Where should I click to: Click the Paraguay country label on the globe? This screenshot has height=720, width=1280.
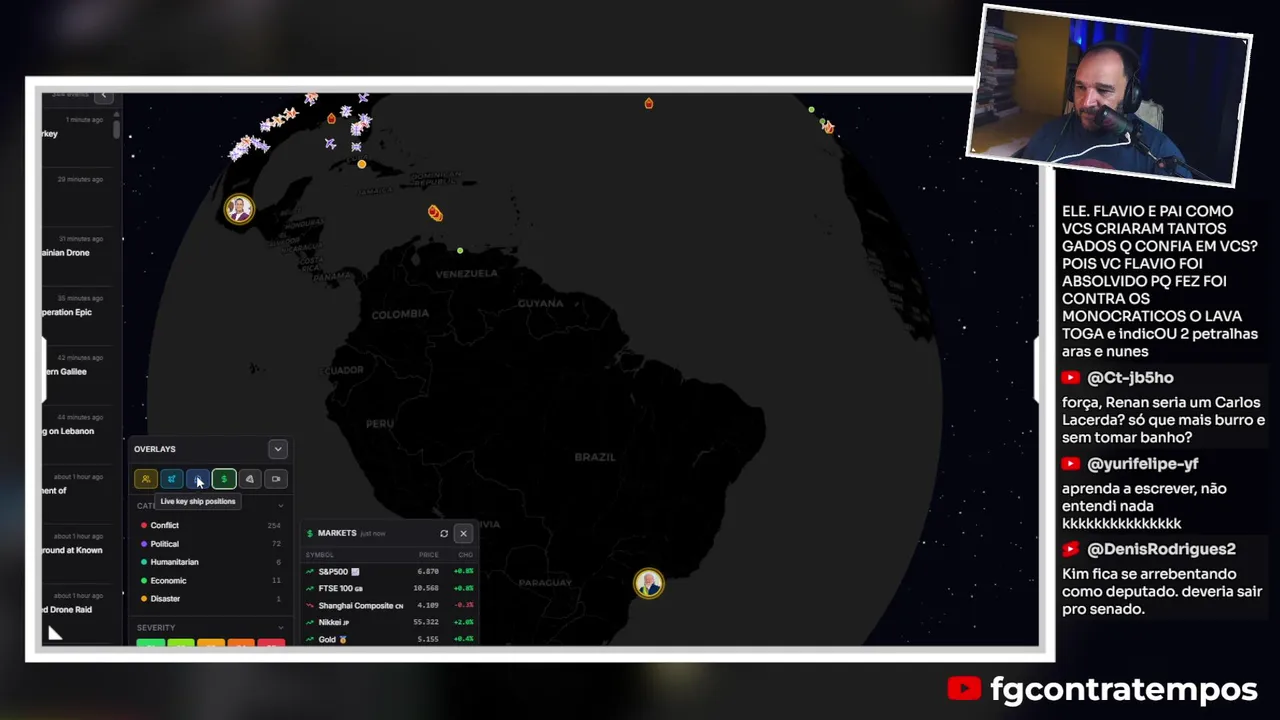pos(545,582)
